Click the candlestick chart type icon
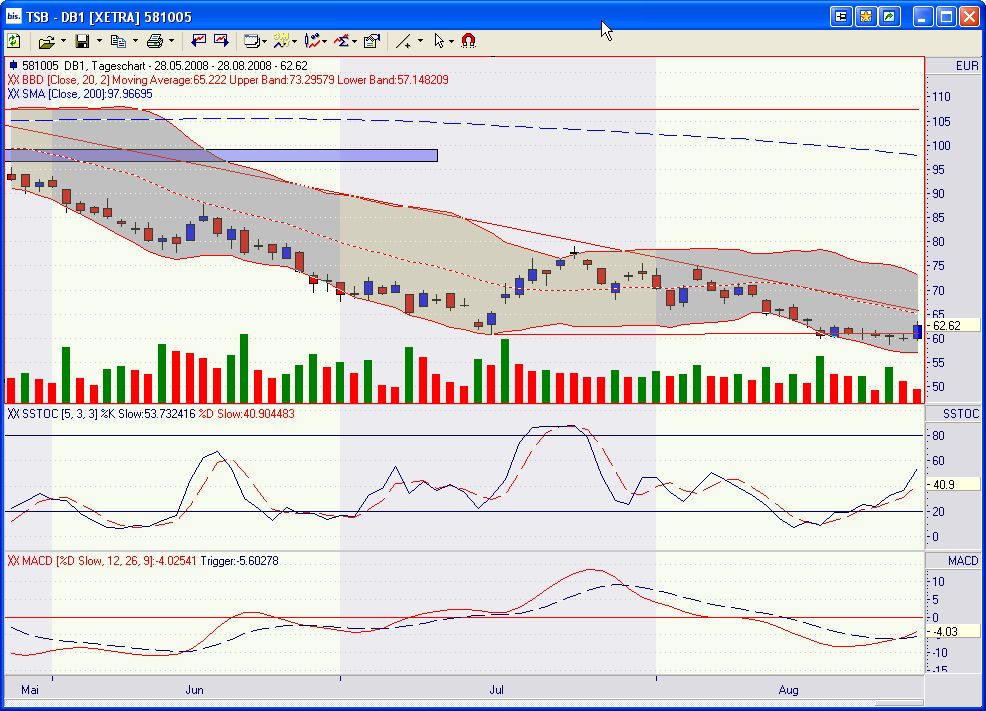The height and width of the screenshot is (711, 986). (312, 41)
